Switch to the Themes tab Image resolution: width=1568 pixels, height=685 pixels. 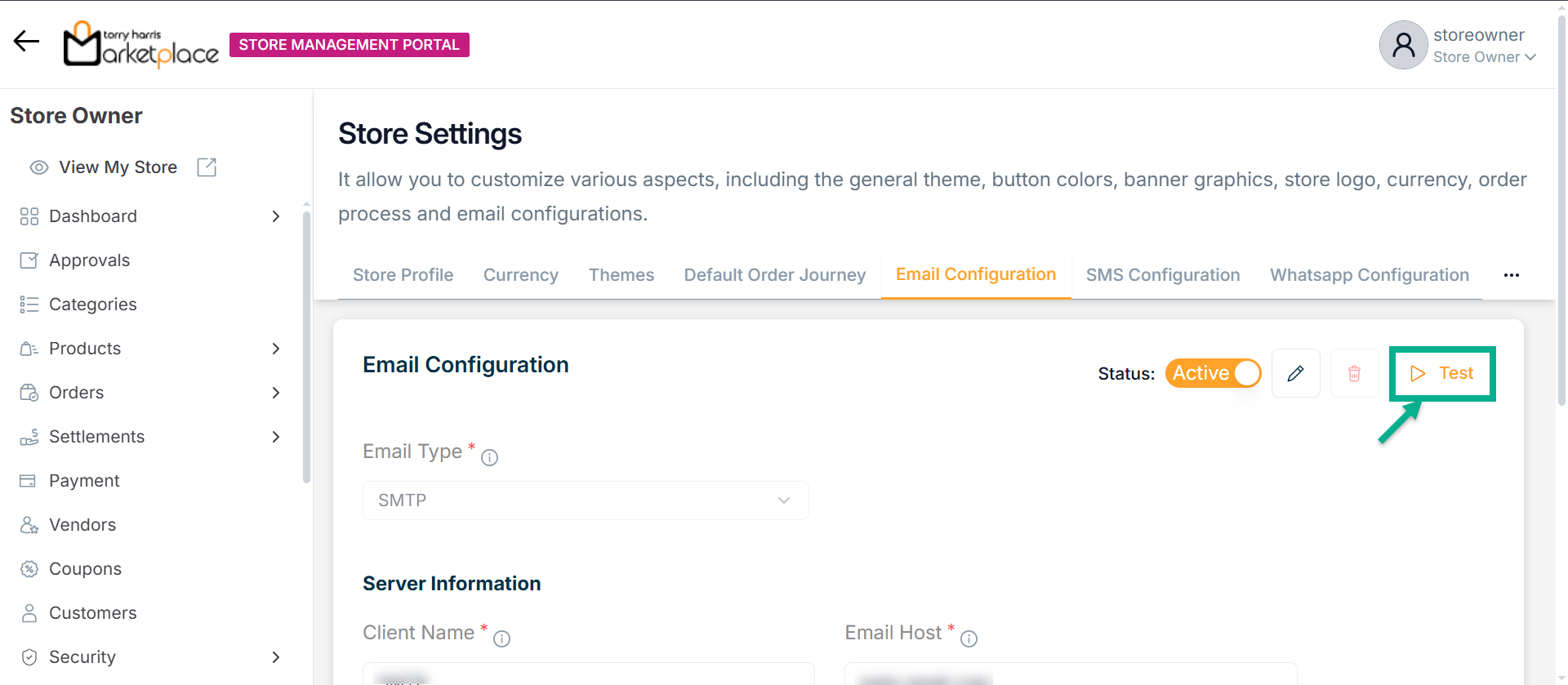pos(621,275)
